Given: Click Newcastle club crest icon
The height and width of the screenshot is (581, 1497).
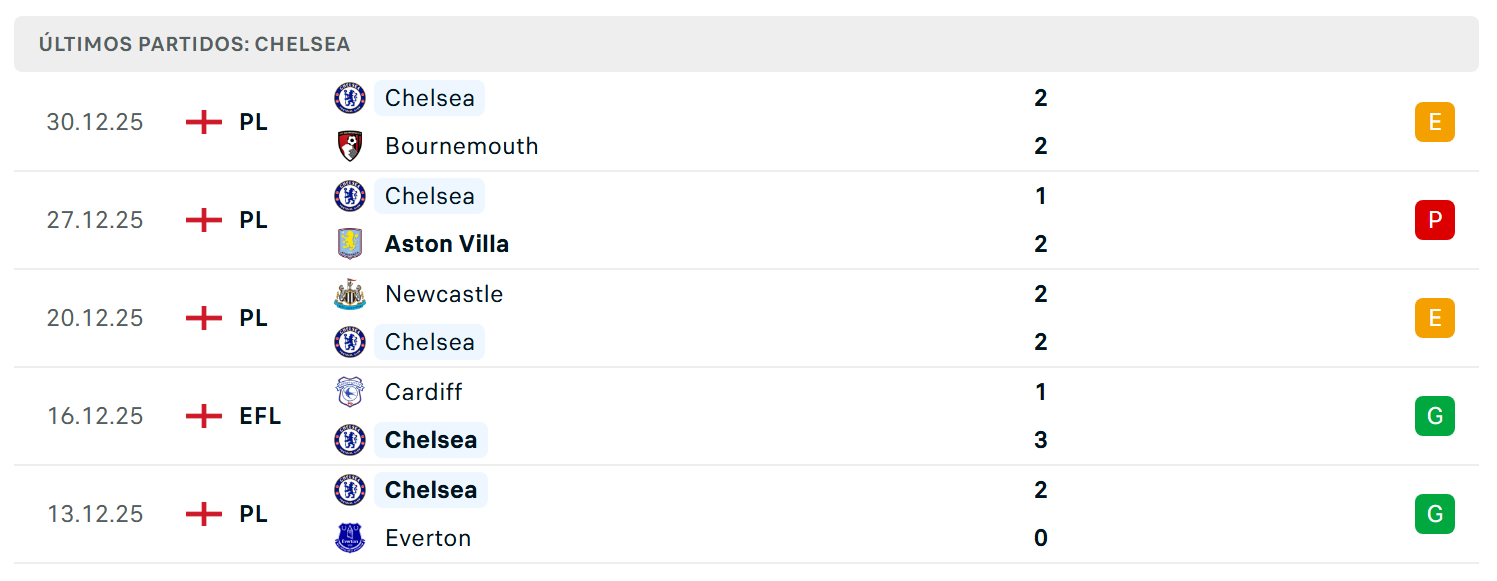Looking at the screenshot, I should pyautogui.click(x=350, y=294).
